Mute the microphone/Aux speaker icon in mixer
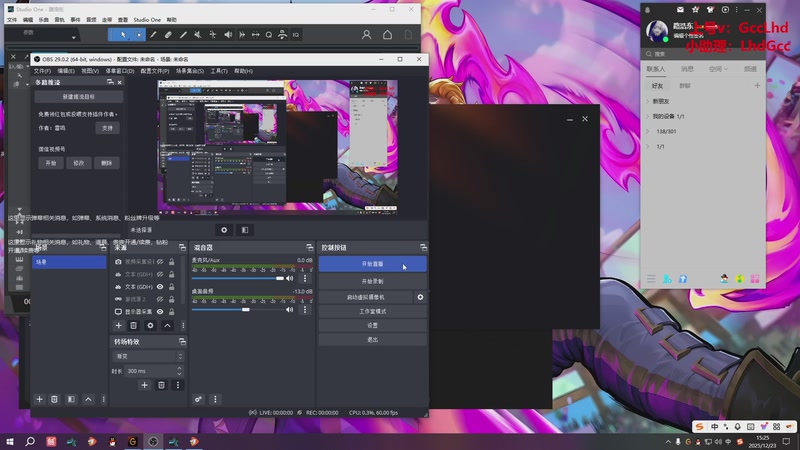Viewport: 800px width, 450px height. pyautogui.click(x=290, y=279)
